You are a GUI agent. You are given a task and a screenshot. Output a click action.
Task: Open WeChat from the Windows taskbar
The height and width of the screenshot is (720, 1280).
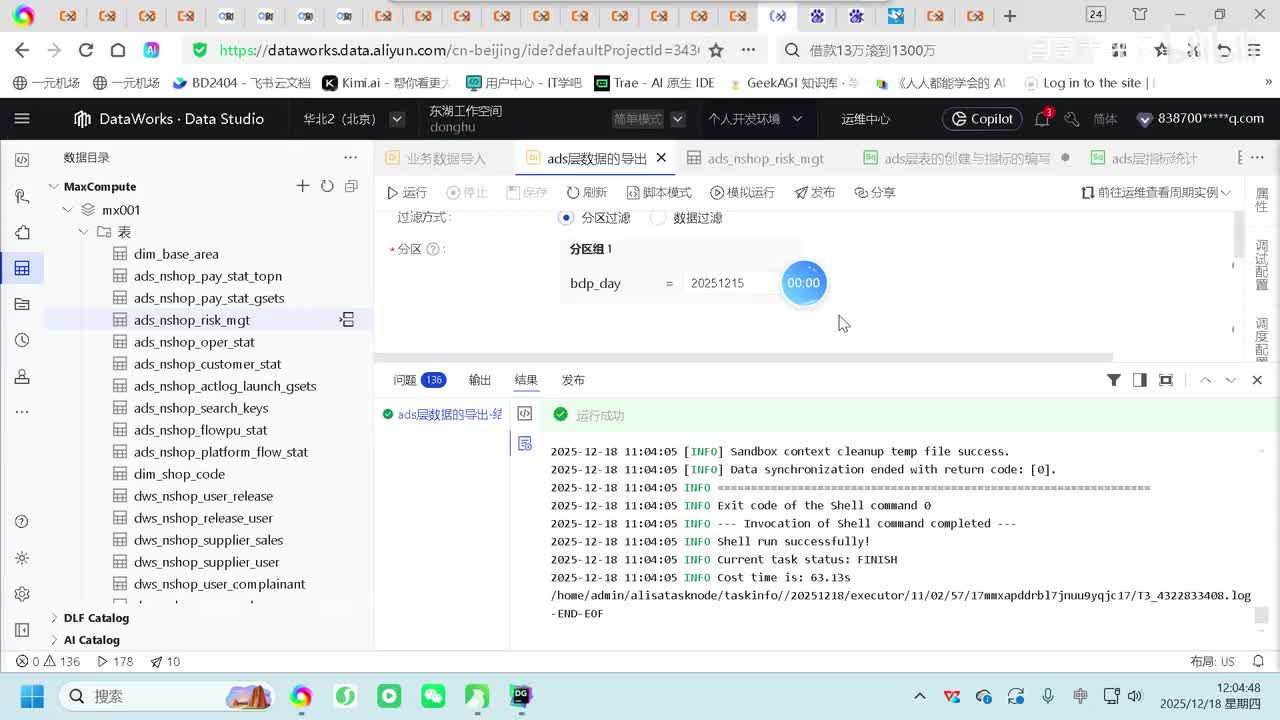433,696
